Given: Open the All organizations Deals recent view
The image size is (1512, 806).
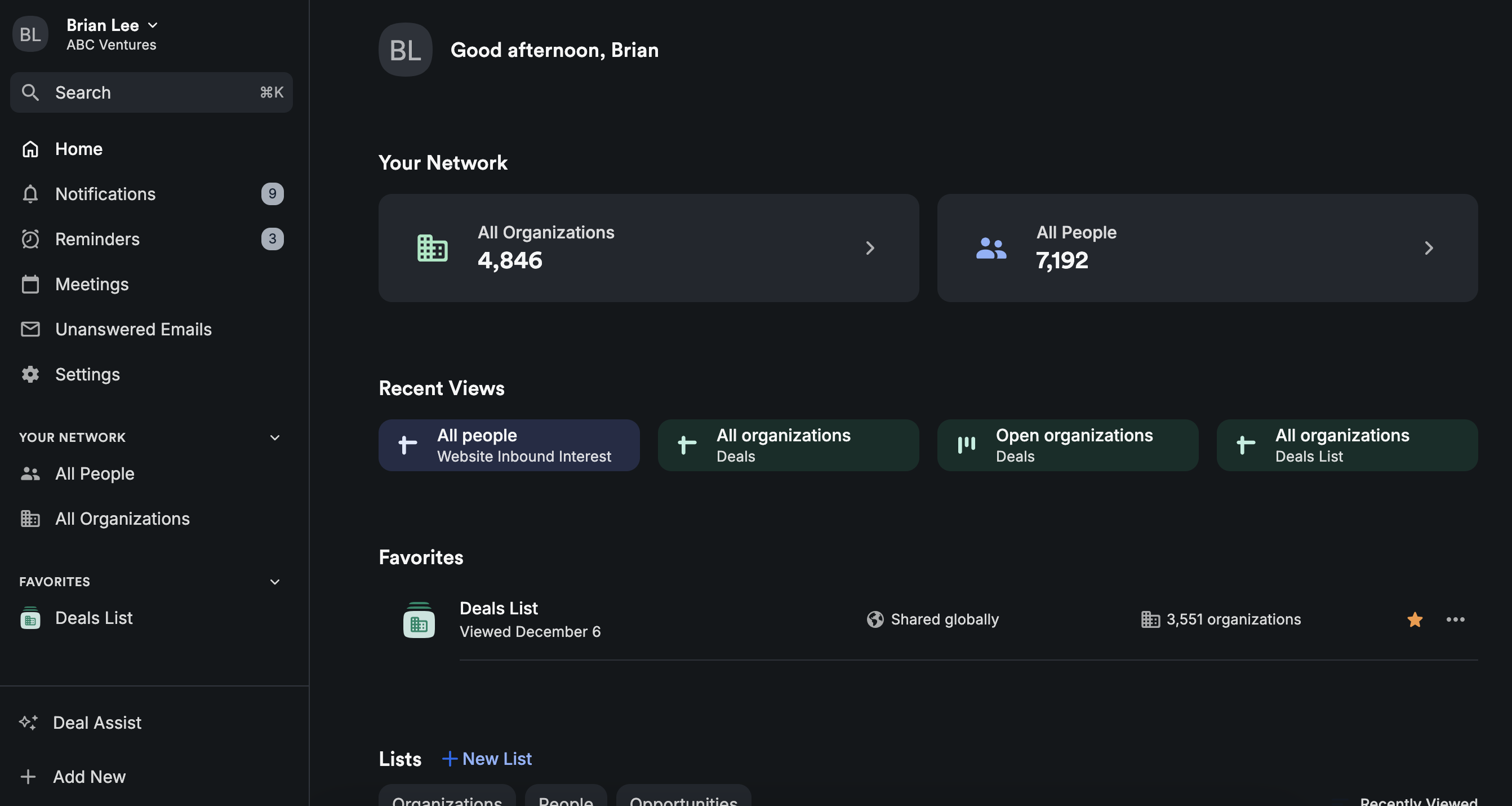Looking at the screenshot, I should click(788, 445).
